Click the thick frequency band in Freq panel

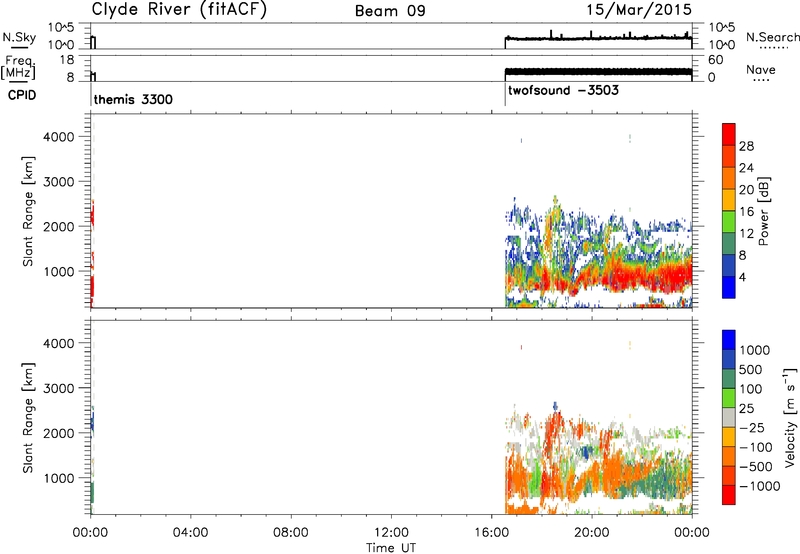[x=598, y=72]
